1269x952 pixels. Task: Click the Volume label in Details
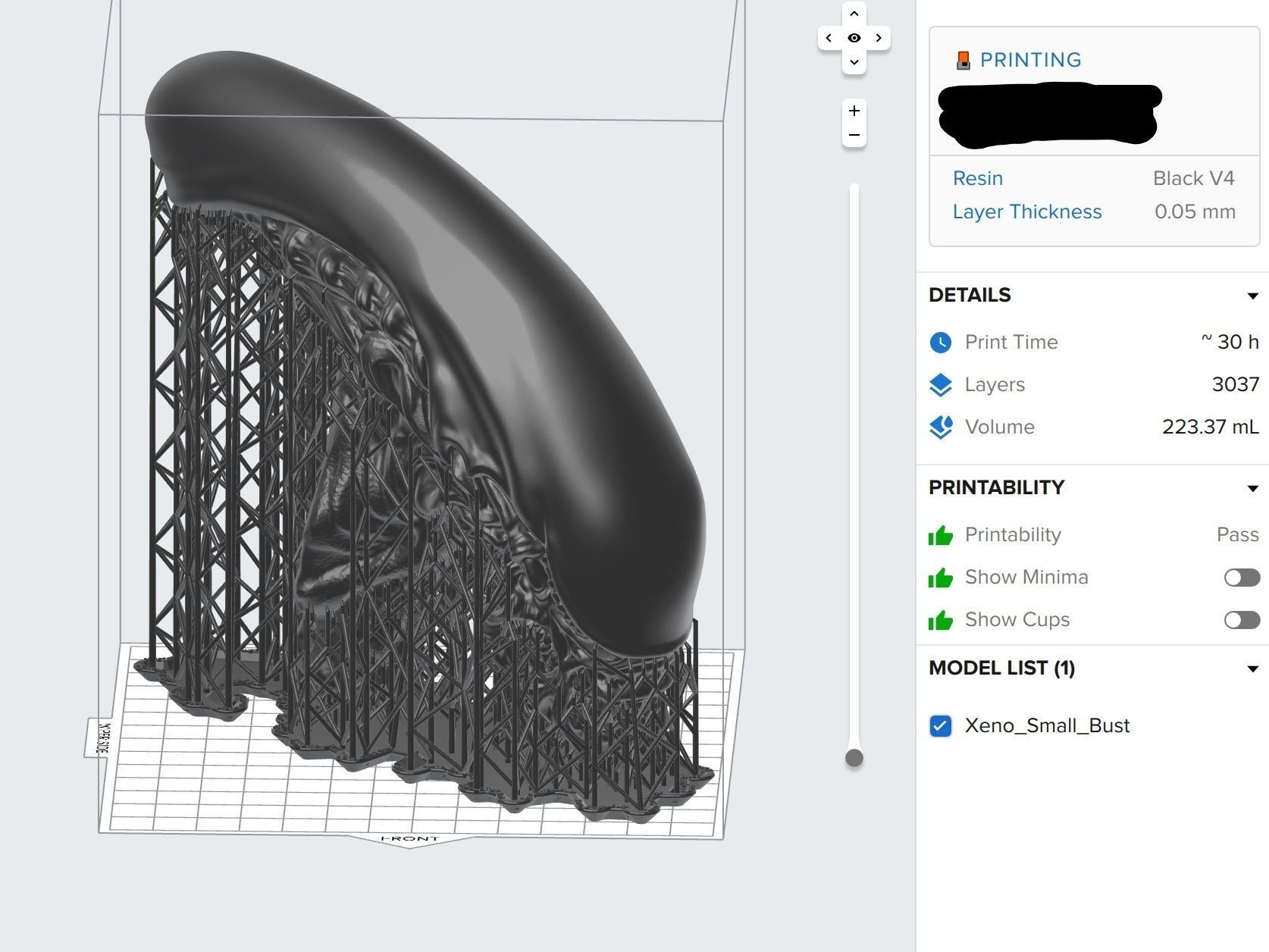(x=1000, y=427)
